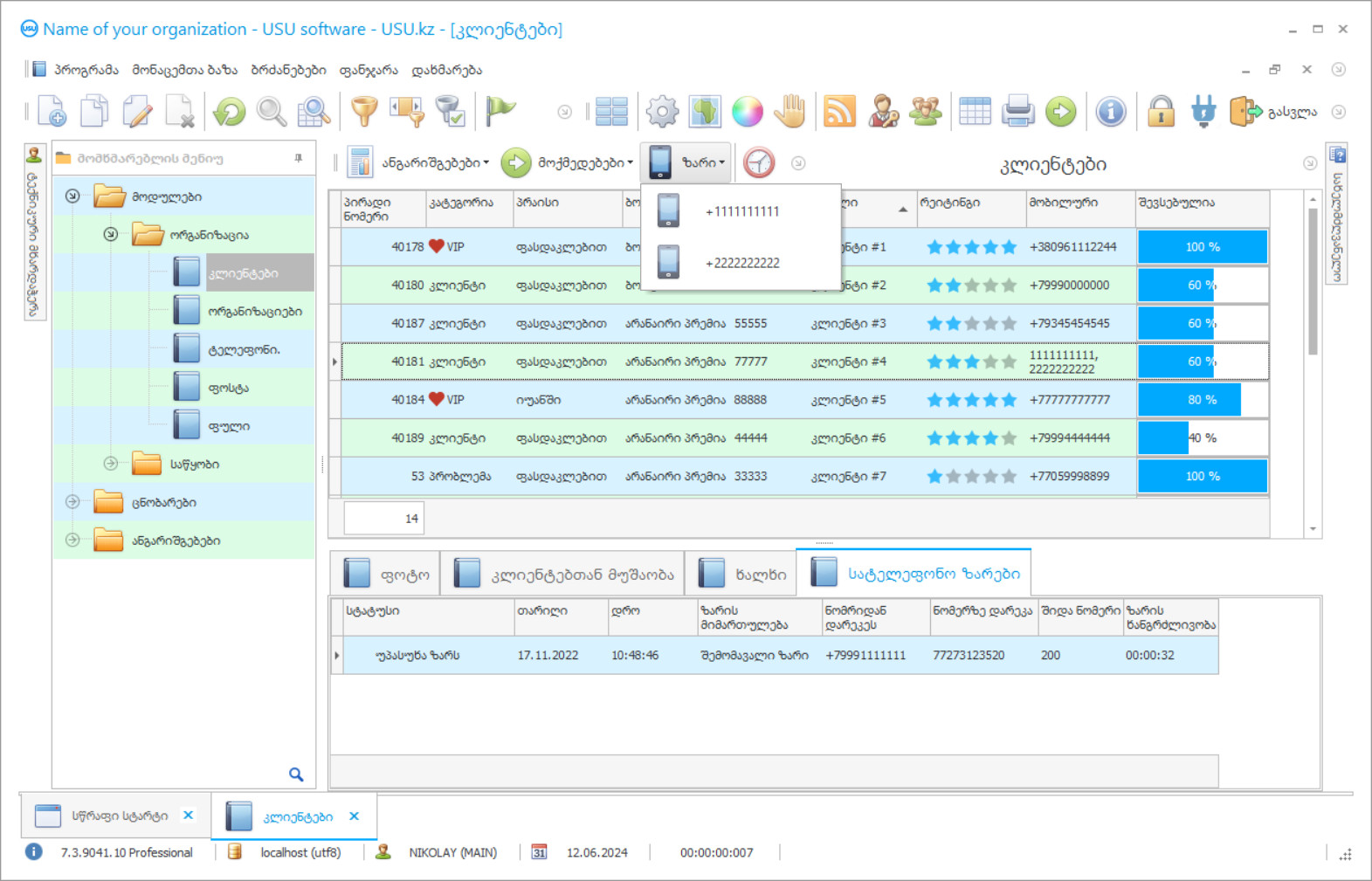
Task: Select the ორგანიზაციები tree item
Action: click(x=255, y=311)
